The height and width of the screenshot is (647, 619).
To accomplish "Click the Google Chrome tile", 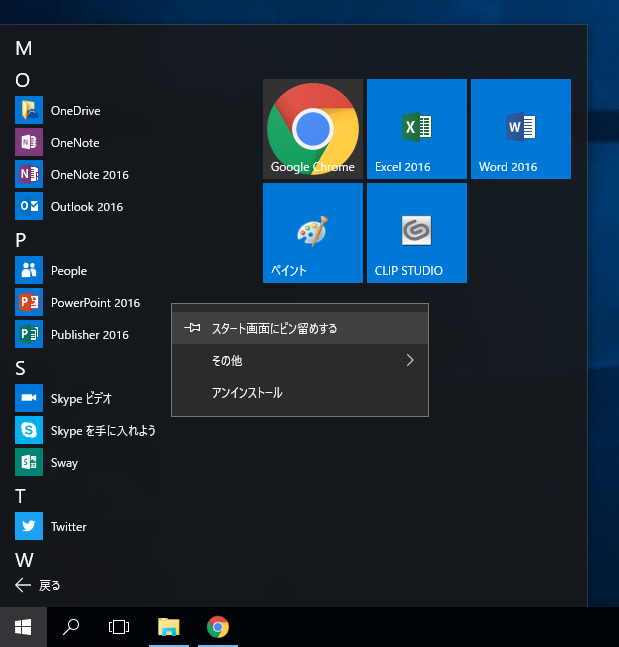I will pos(313,129).
